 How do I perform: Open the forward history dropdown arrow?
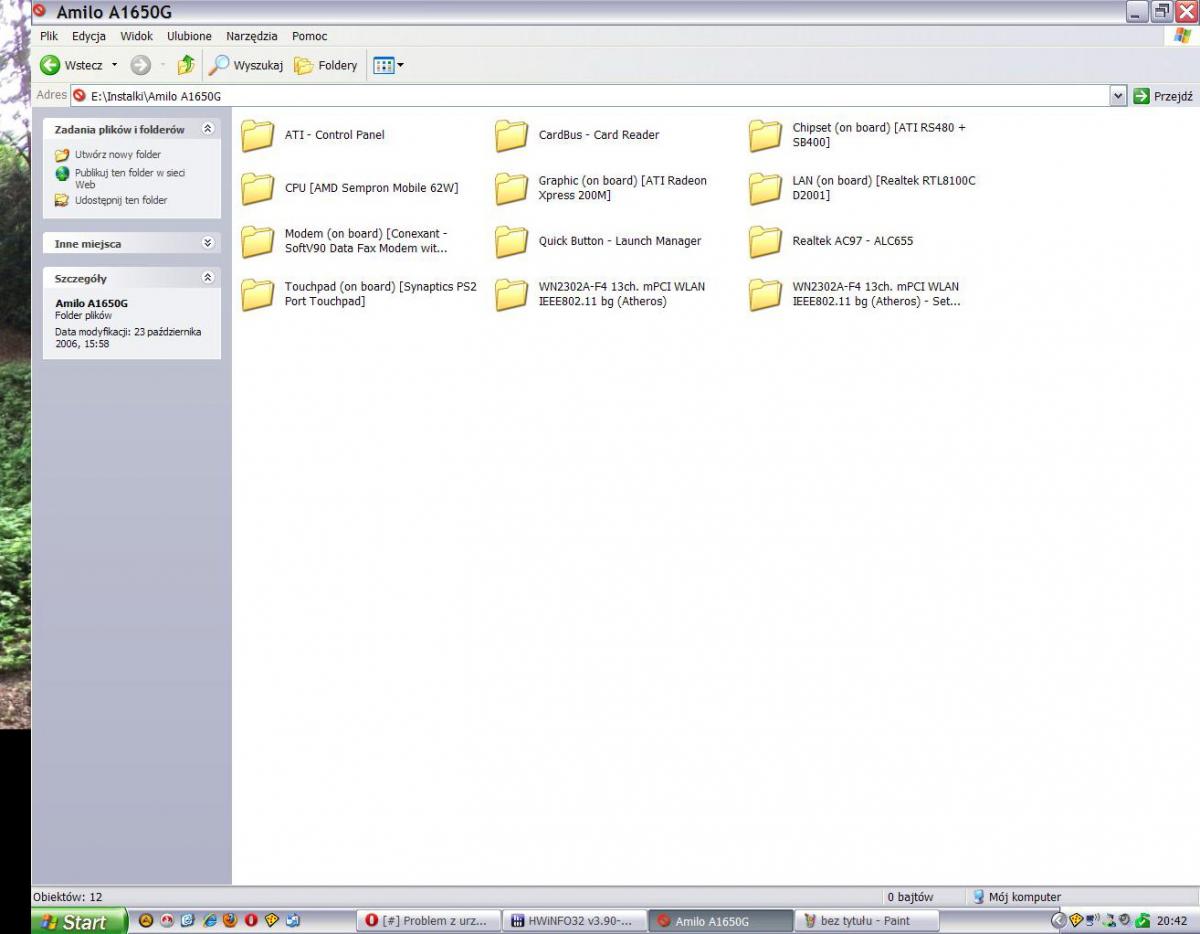coord(162,65)
